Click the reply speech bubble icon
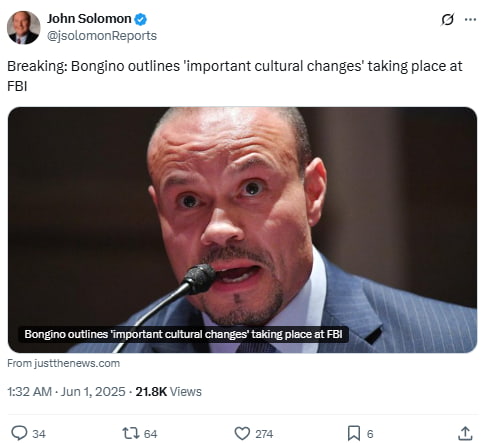Image resolution: width=481 pixels, height=443 pixels. (x=19, y=433)
